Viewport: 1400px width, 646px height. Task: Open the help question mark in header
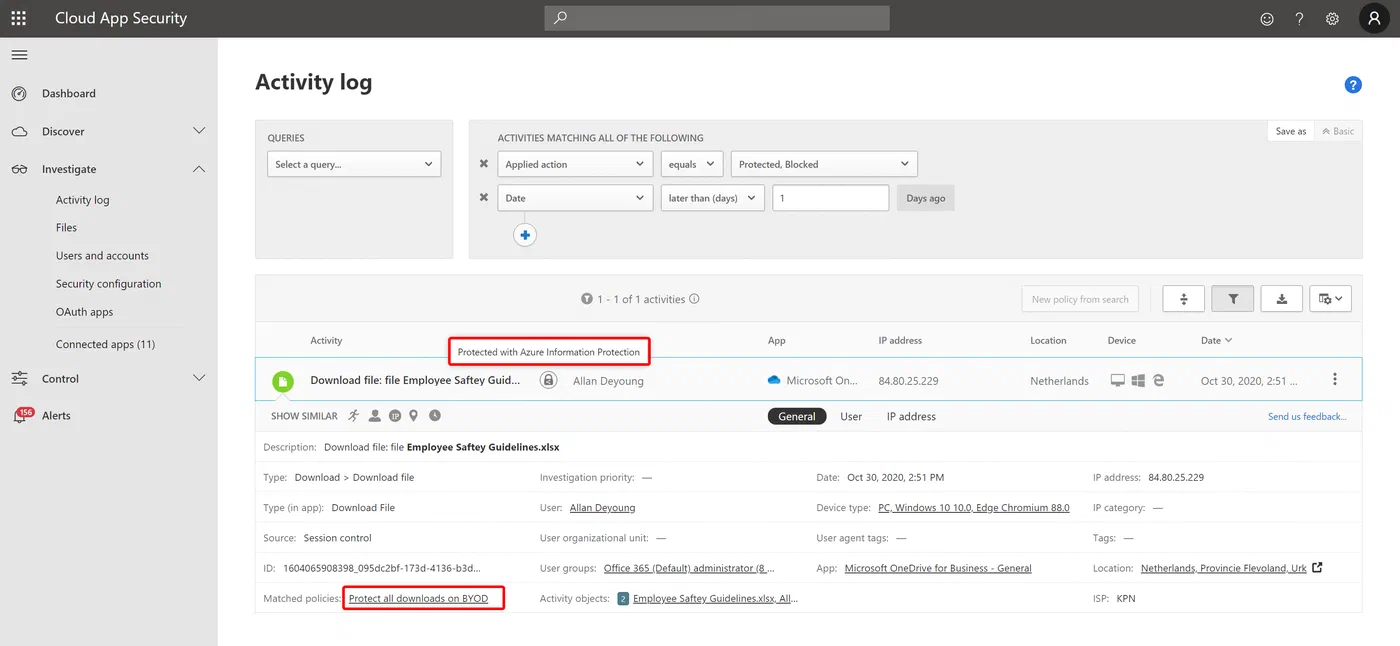coord(1299,19)
